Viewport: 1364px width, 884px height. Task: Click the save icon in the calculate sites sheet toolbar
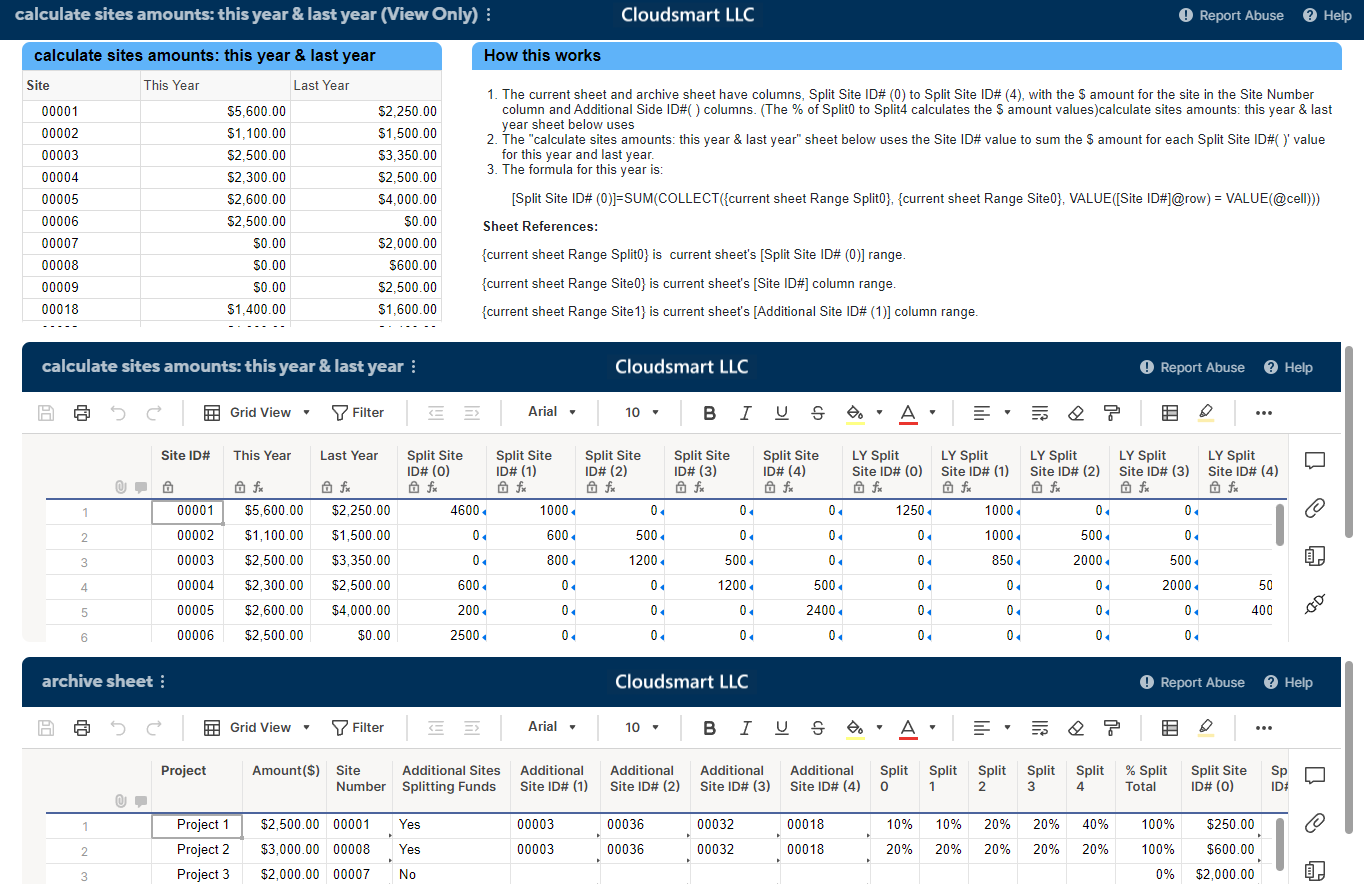tap(46, 413)
